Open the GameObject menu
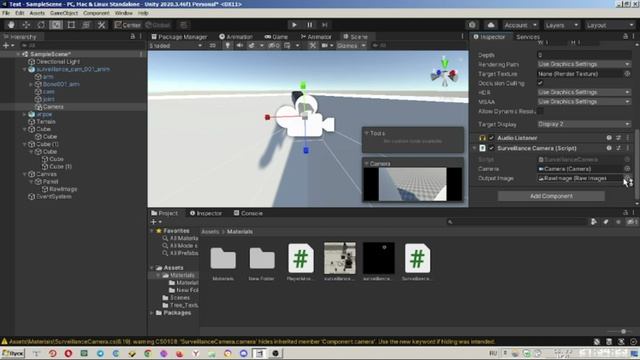This screenshot has height=360, width=640. point(64,13)
